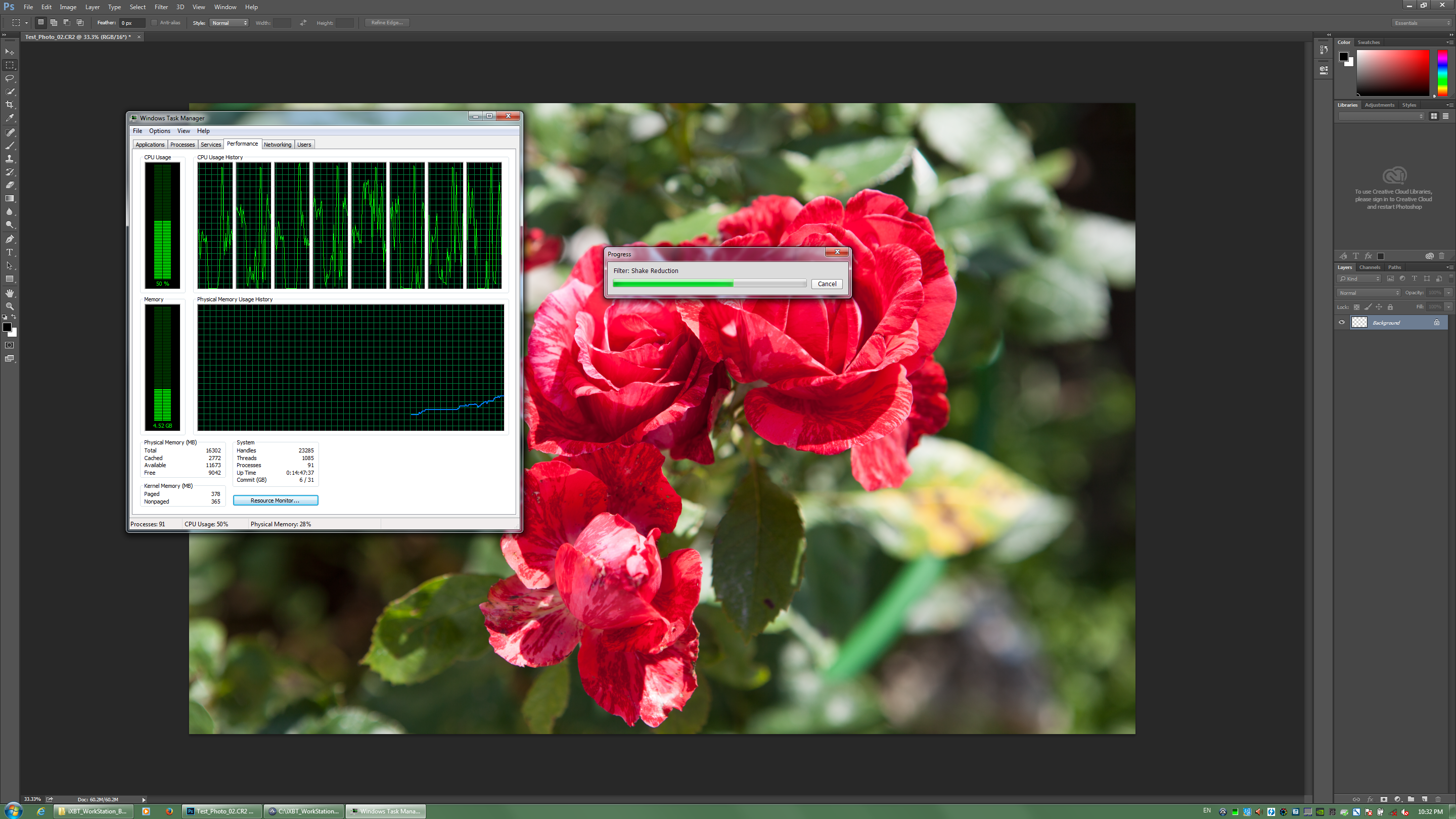Select the Pen tool
Screen dimensions: 1456x819
pos(10,239)
